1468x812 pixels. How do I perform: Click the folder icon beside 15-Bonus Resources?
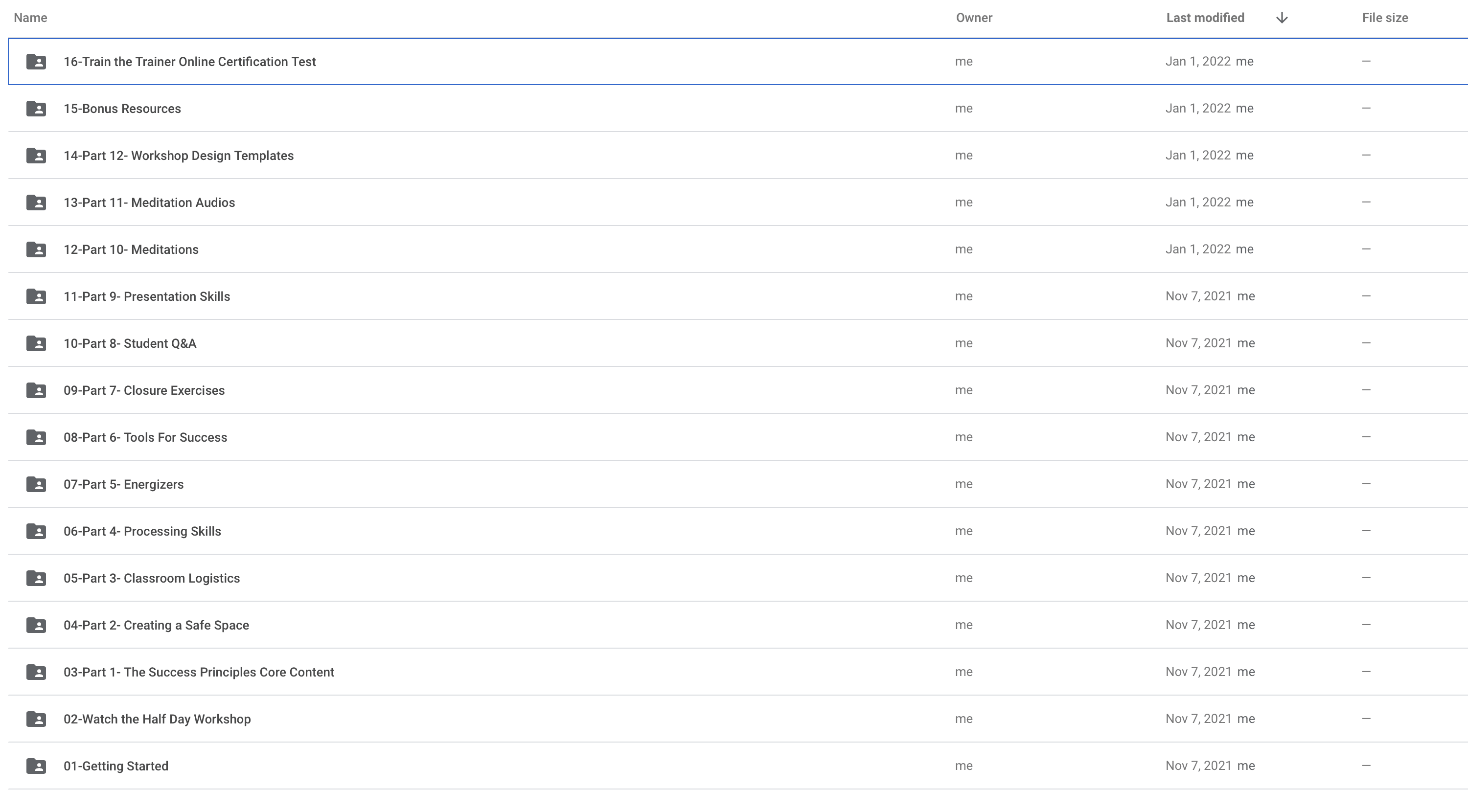(36, 108)
